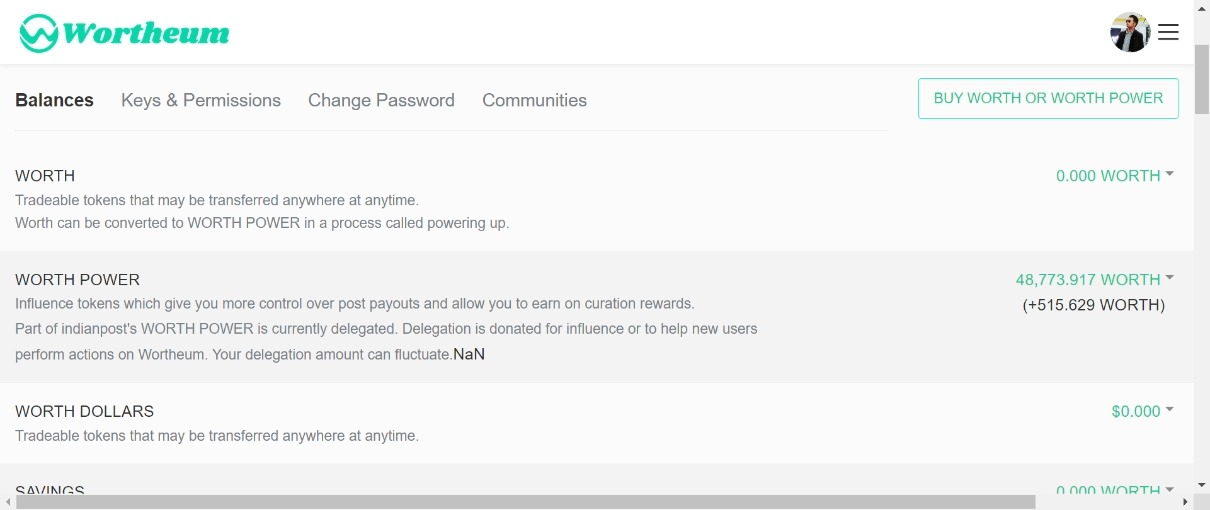
Task: Click the delegated +515.629 WORTH amount
Action: [1093, 305]
